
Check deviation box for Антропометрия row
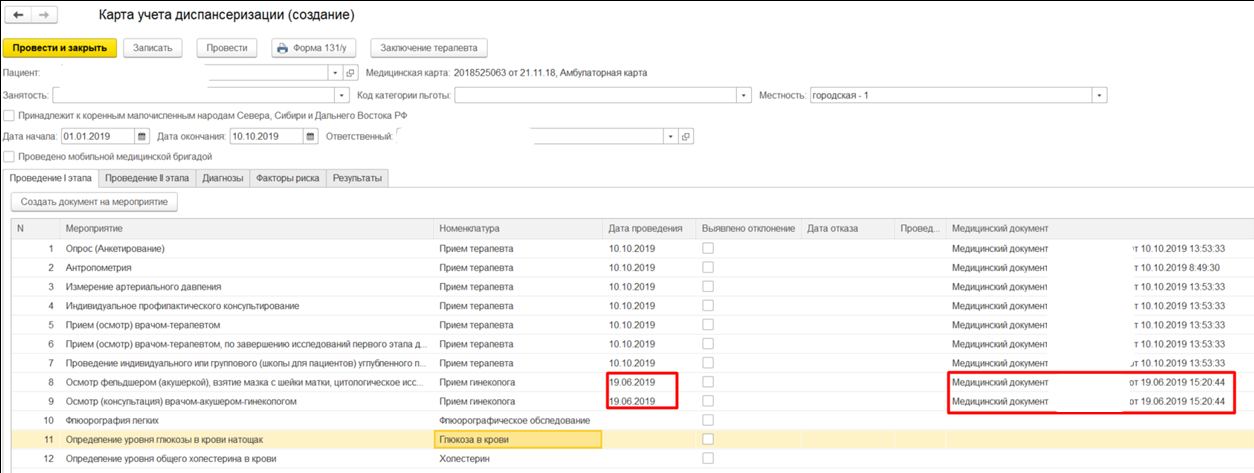[x=708, y=267]
